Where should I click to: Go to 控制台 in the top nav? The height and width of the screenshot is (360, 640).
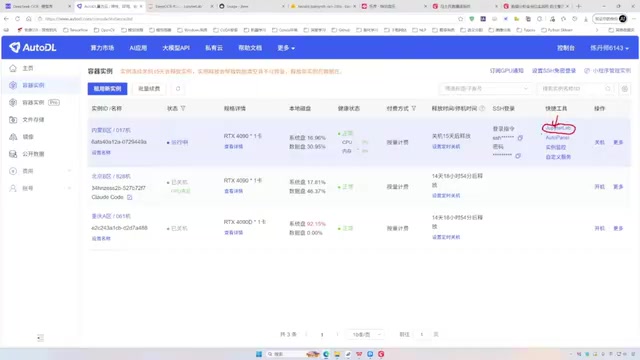click(x=566, y=48)
